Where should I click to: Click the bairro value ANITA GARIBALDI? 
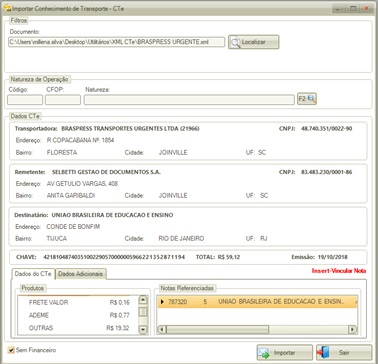(71, 195)
